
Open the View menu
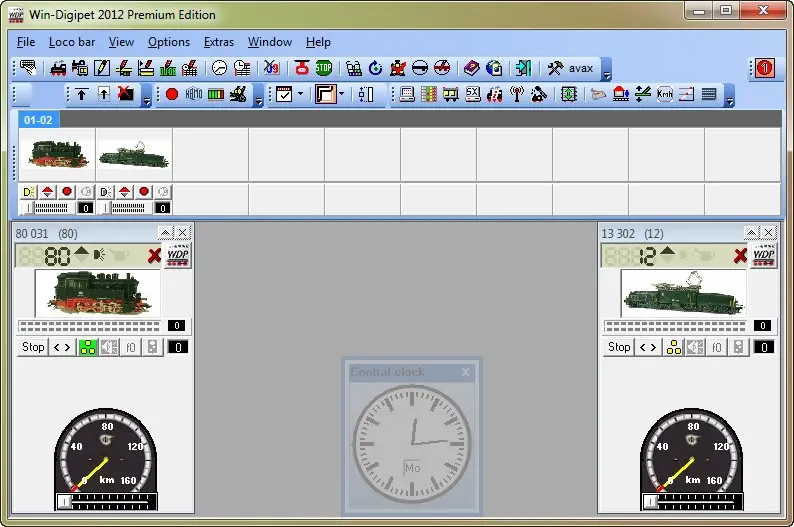(121, 42)
